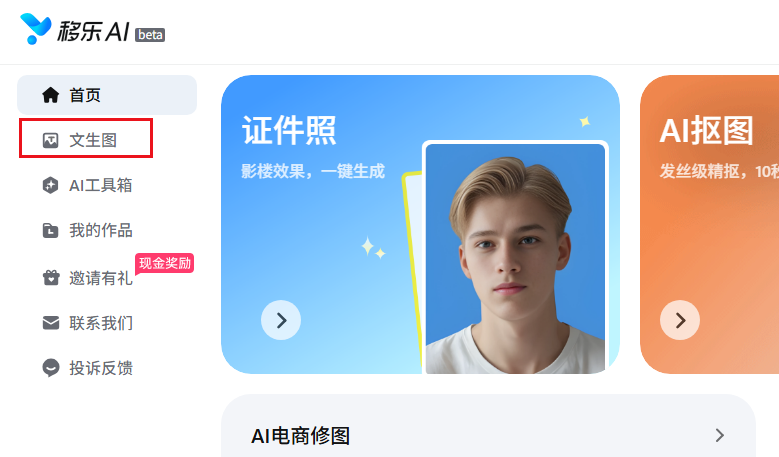Click the 邀请有礼 gift icon
779x457 pixels.
(x=51, y=277)
